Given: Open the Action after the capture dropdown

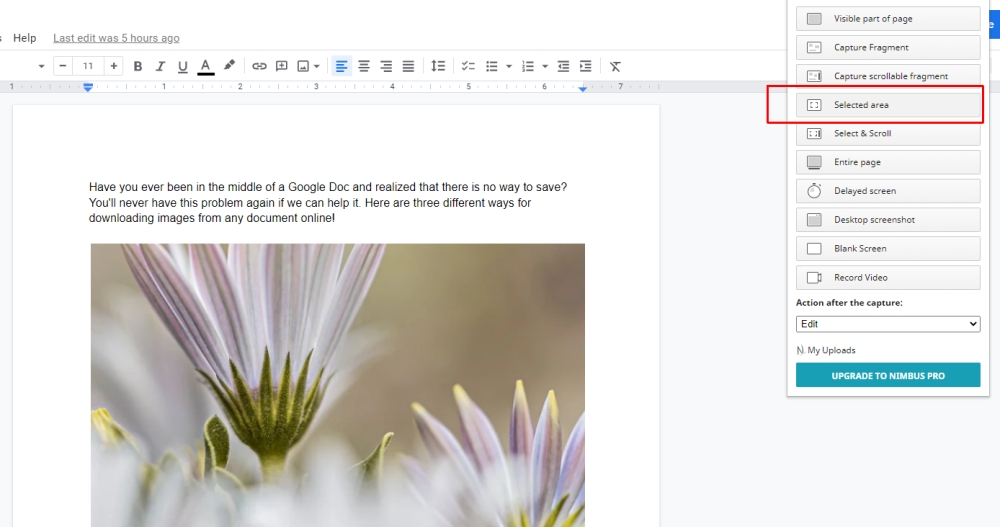Looking at the screenshot, I should 888,324.
